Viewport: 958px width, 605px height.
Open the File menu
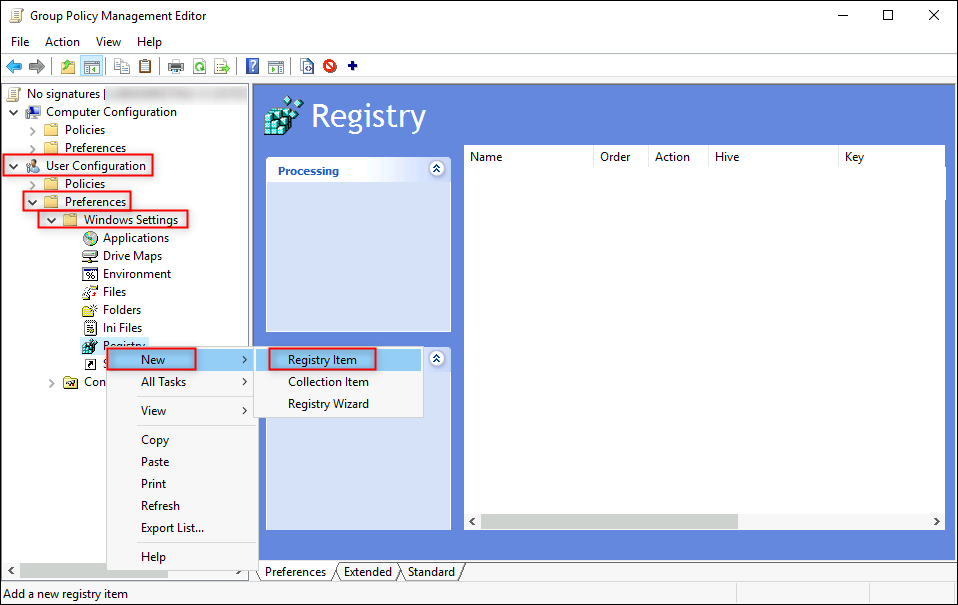pos(20,42)
